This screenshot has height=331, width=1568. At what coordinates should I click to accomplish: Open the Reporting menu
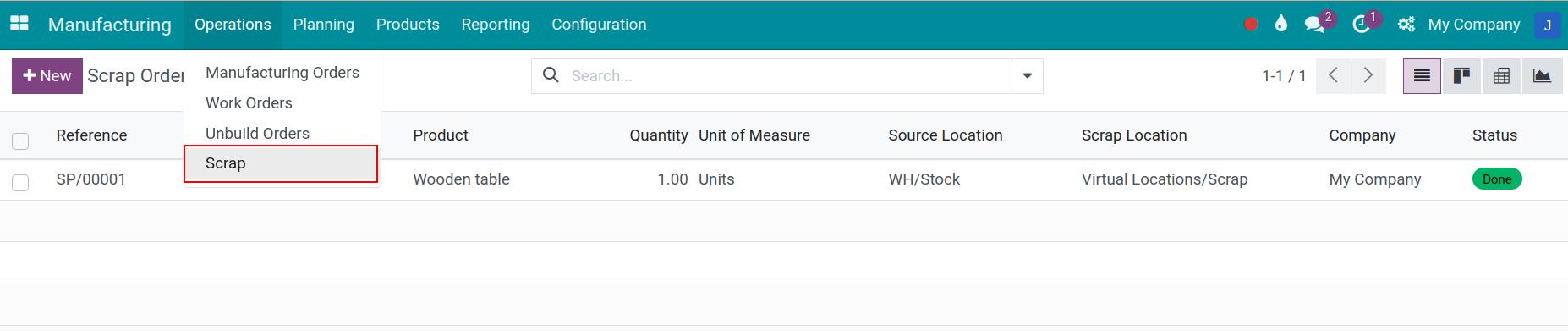[496, 25]
